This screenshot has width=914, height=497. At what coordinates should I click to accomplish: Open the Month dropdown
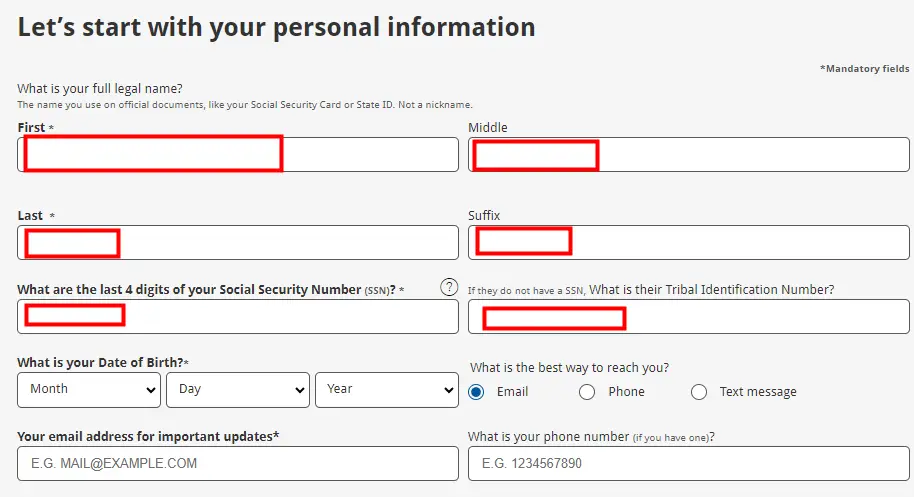(89, 390)
